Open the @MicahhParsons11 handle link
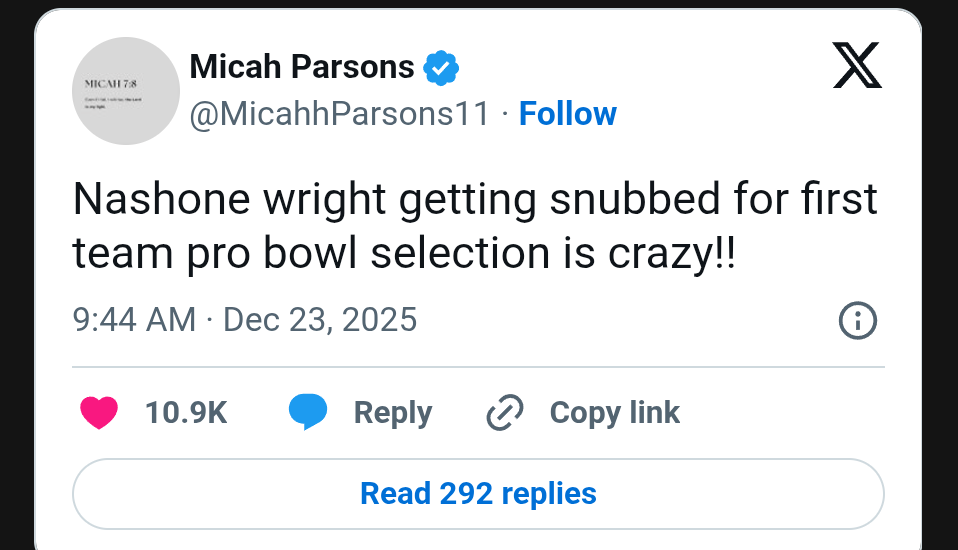Viewport: 958px width, 550px height. (x=340, y=114)
